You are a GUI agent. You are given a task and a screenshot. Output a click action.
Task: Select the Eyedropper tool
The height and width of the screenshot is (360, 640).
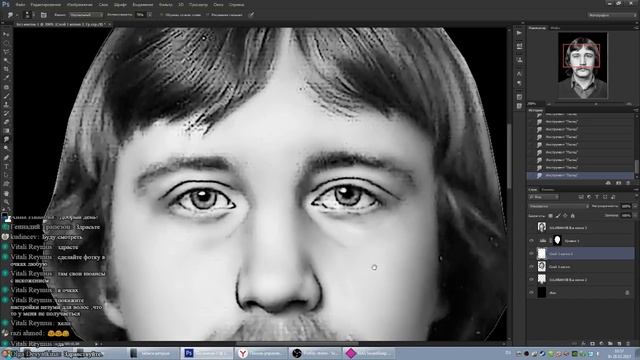tap(6, 78)
